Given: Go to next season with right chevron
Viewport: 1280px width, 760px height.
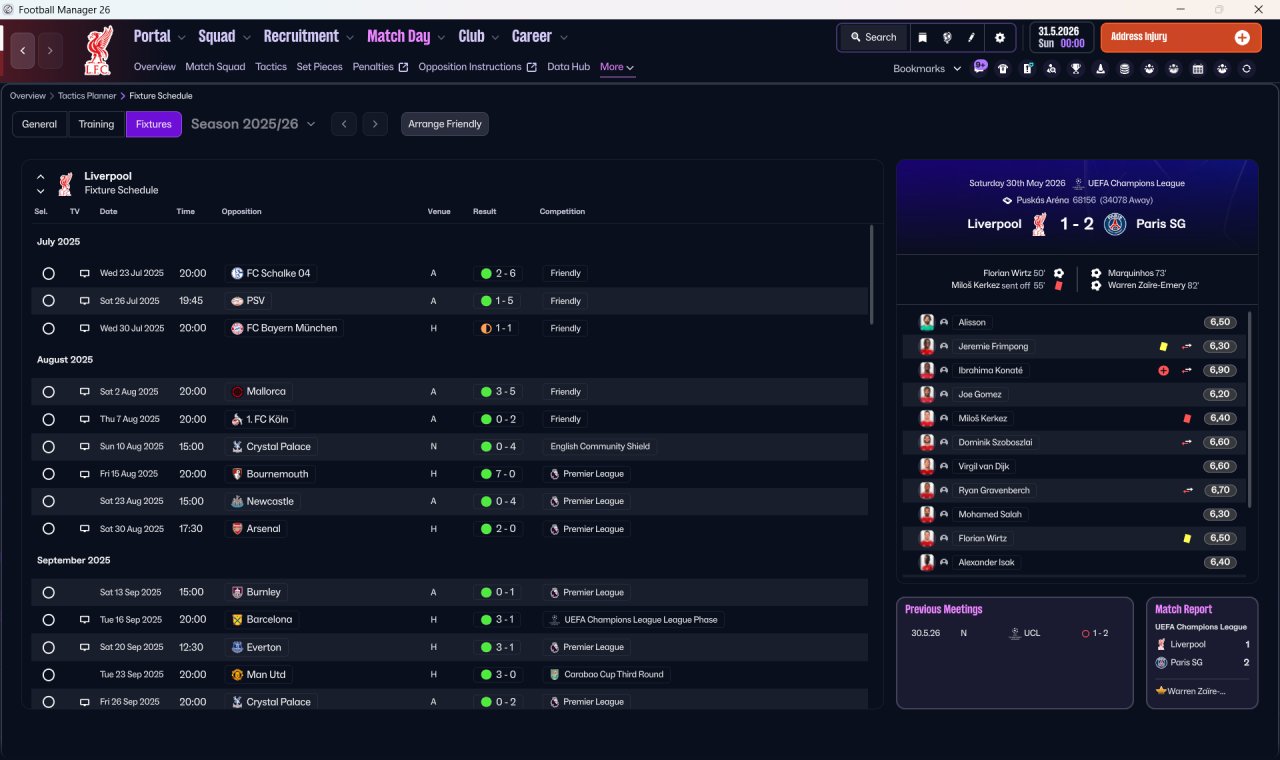Looking at the screenshot, I should click(x=375, y=124).
